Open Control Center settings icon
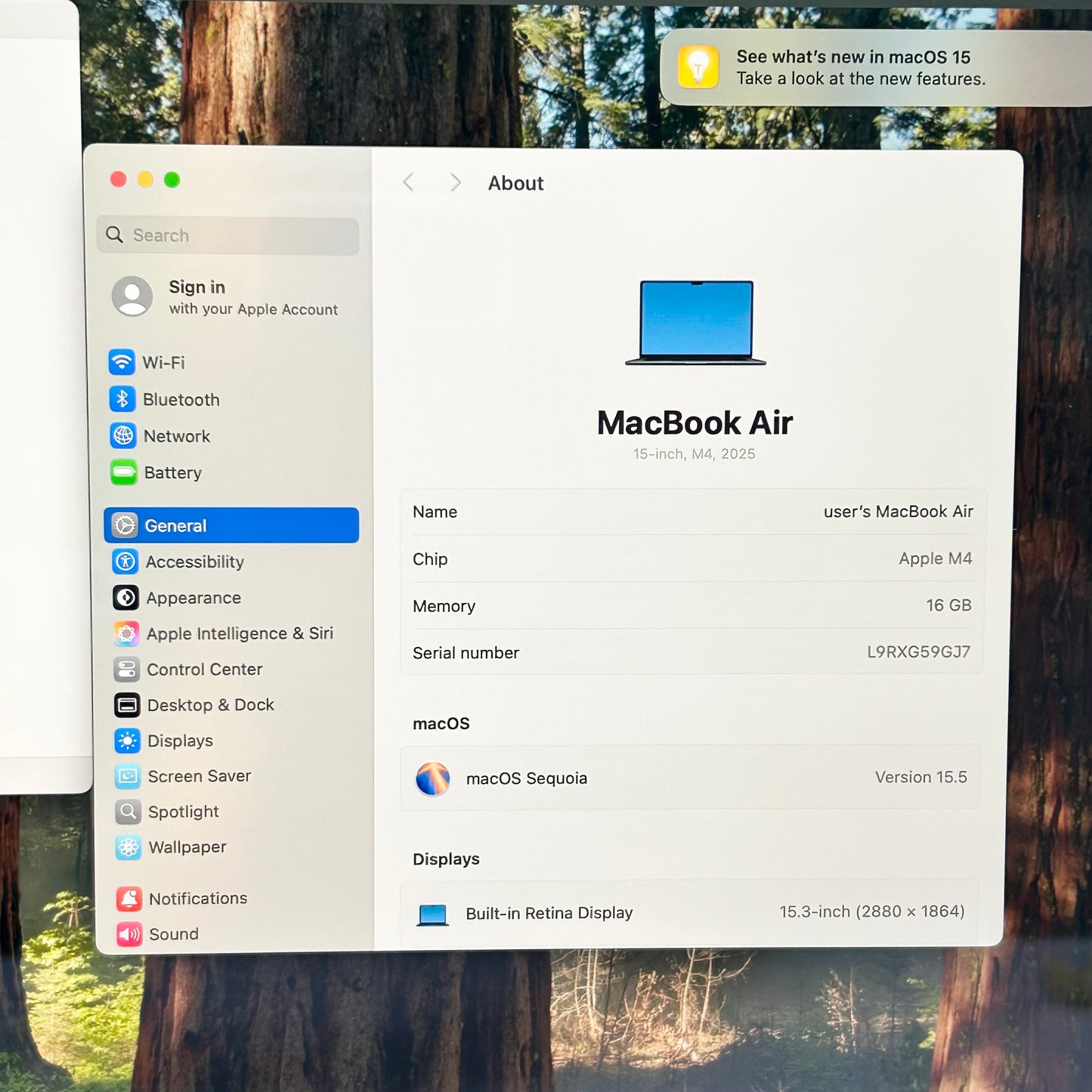Viewport: 1092px width, 1092px height. click(127, 670)
